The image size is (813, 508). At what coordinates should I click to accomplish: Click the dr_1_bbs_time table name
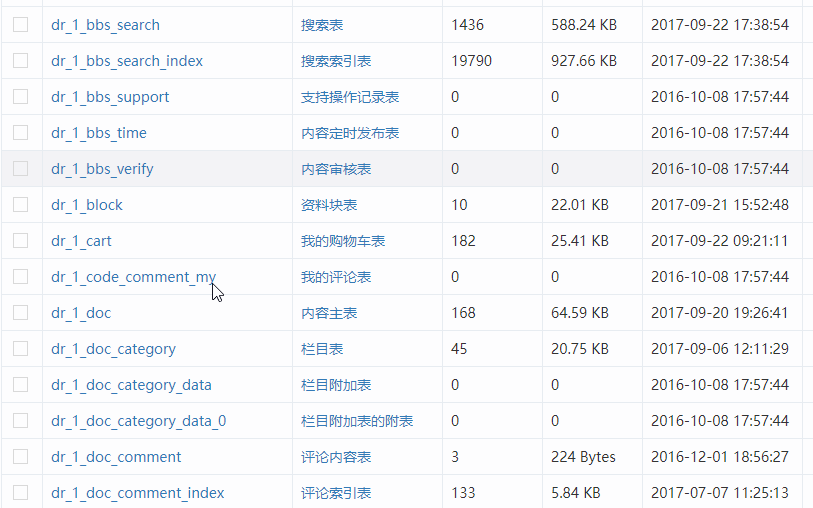pos(99,133)
